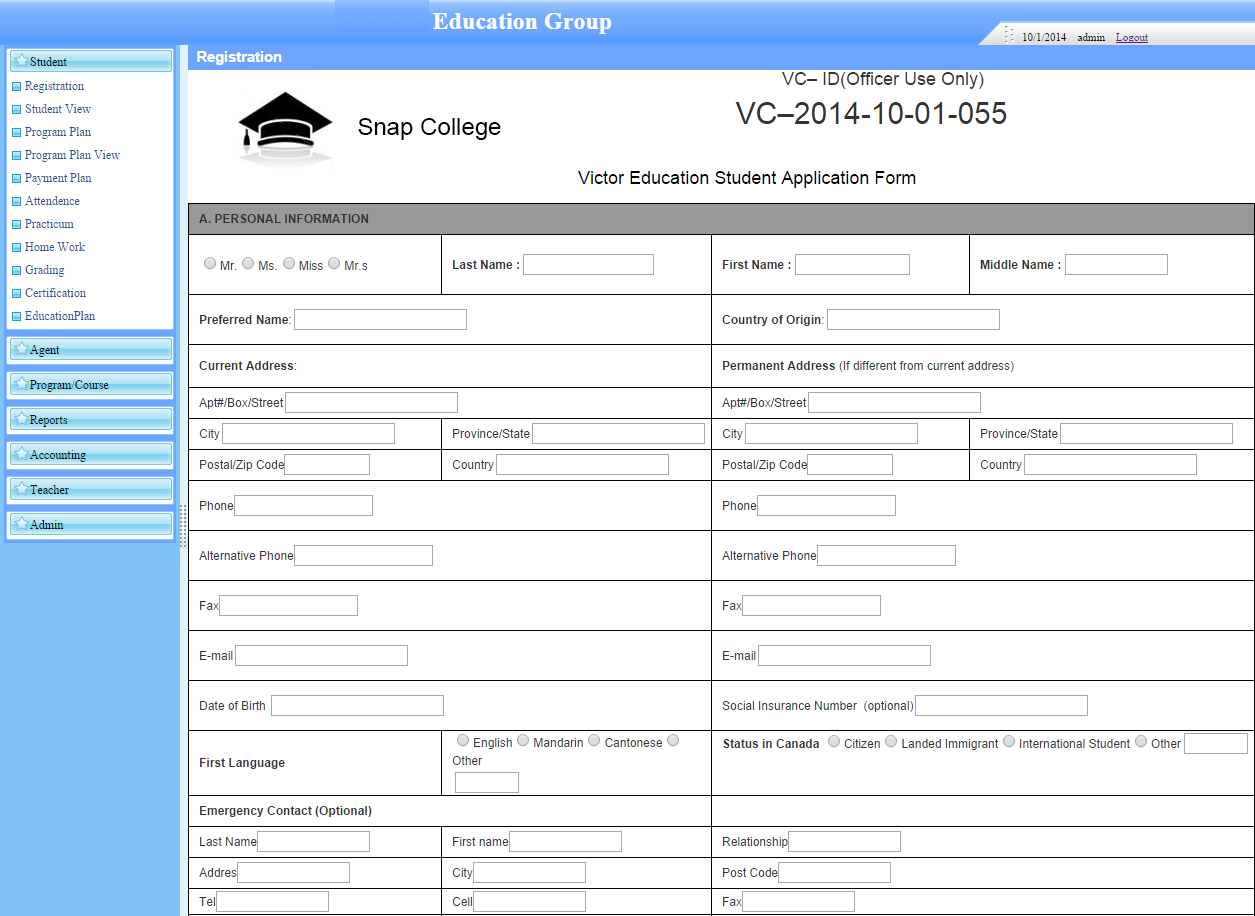Image resolution: width=1255 pixels, height=916 pixels.
Task: Click the Last Name input field
Action: pos(588,264)
